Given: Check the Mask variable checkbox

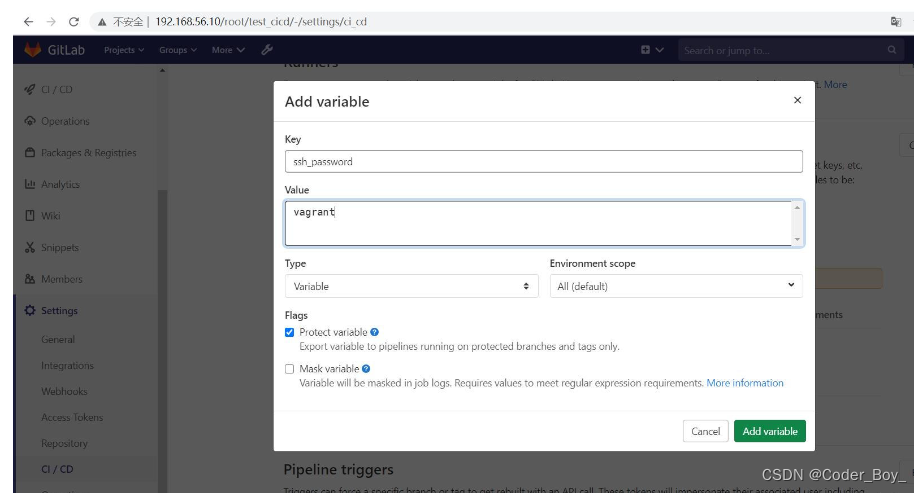Looking at the screenshot, I should click(289, 369).
